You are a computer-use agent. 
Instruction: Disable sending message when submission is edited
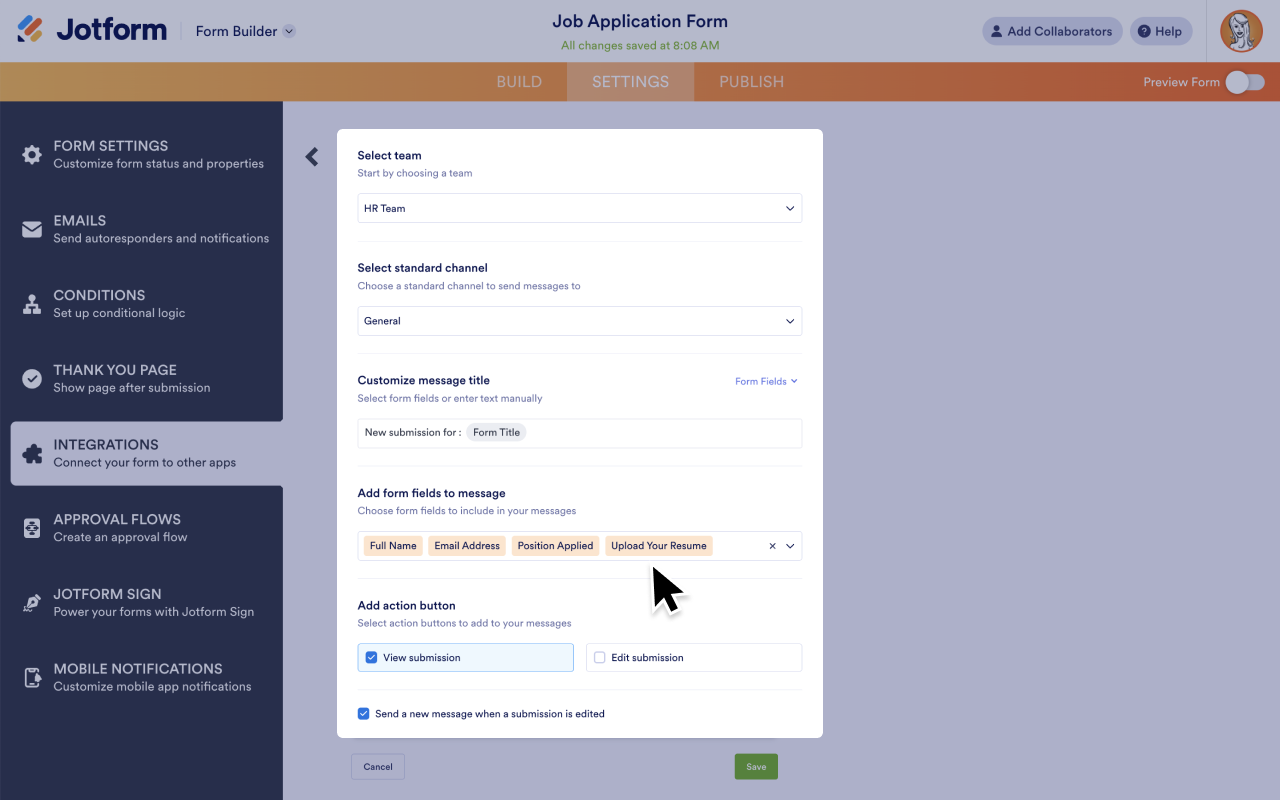point(363,713)
